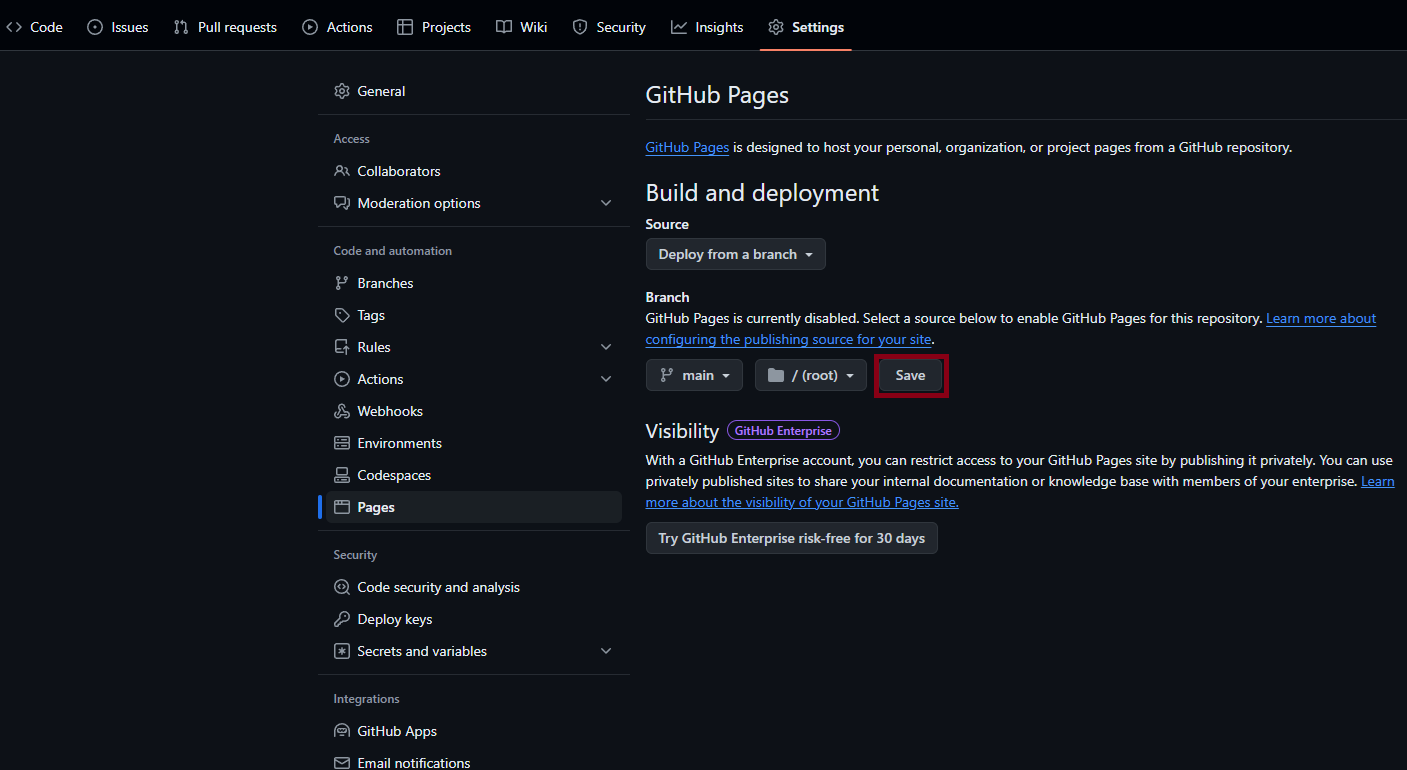
Task: Click the webhook icon beside Webhooks
Action: (x=342, y=411)
